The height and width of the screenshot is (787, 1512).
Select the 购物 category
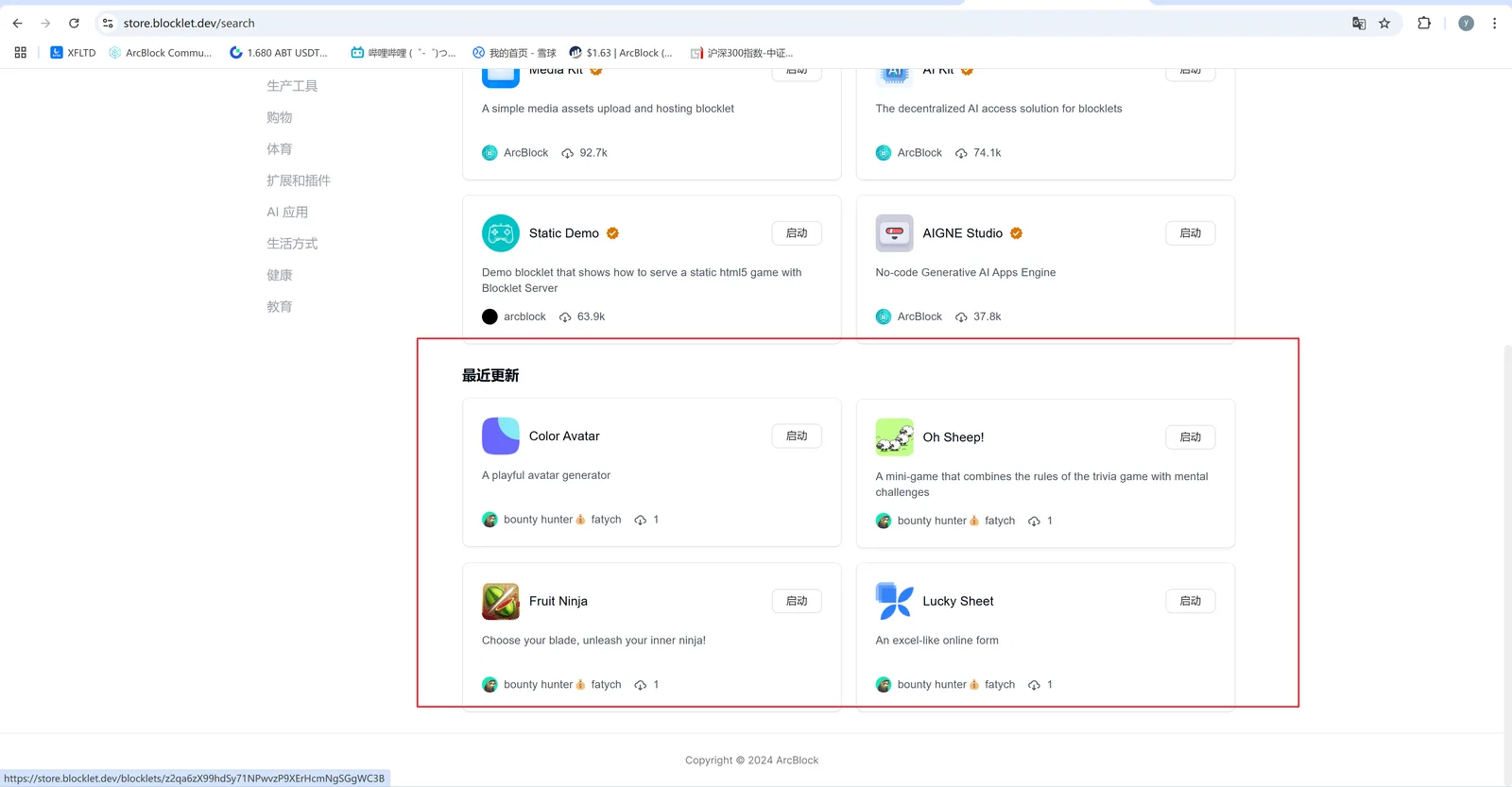click(280, 117)
